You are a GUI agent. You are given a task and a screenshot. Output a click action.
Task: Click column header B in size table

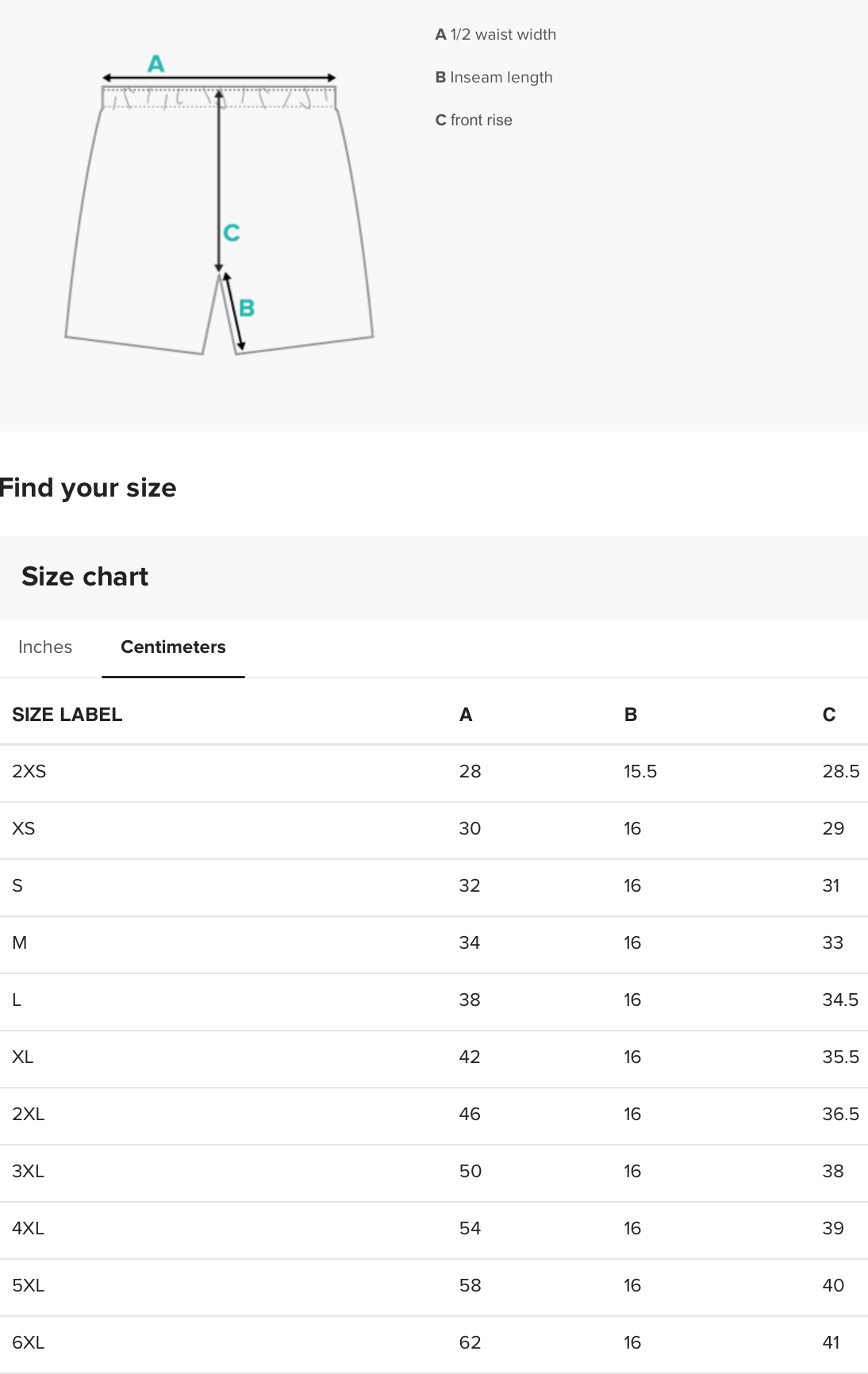pyautogui.click(x=631, y=715)
